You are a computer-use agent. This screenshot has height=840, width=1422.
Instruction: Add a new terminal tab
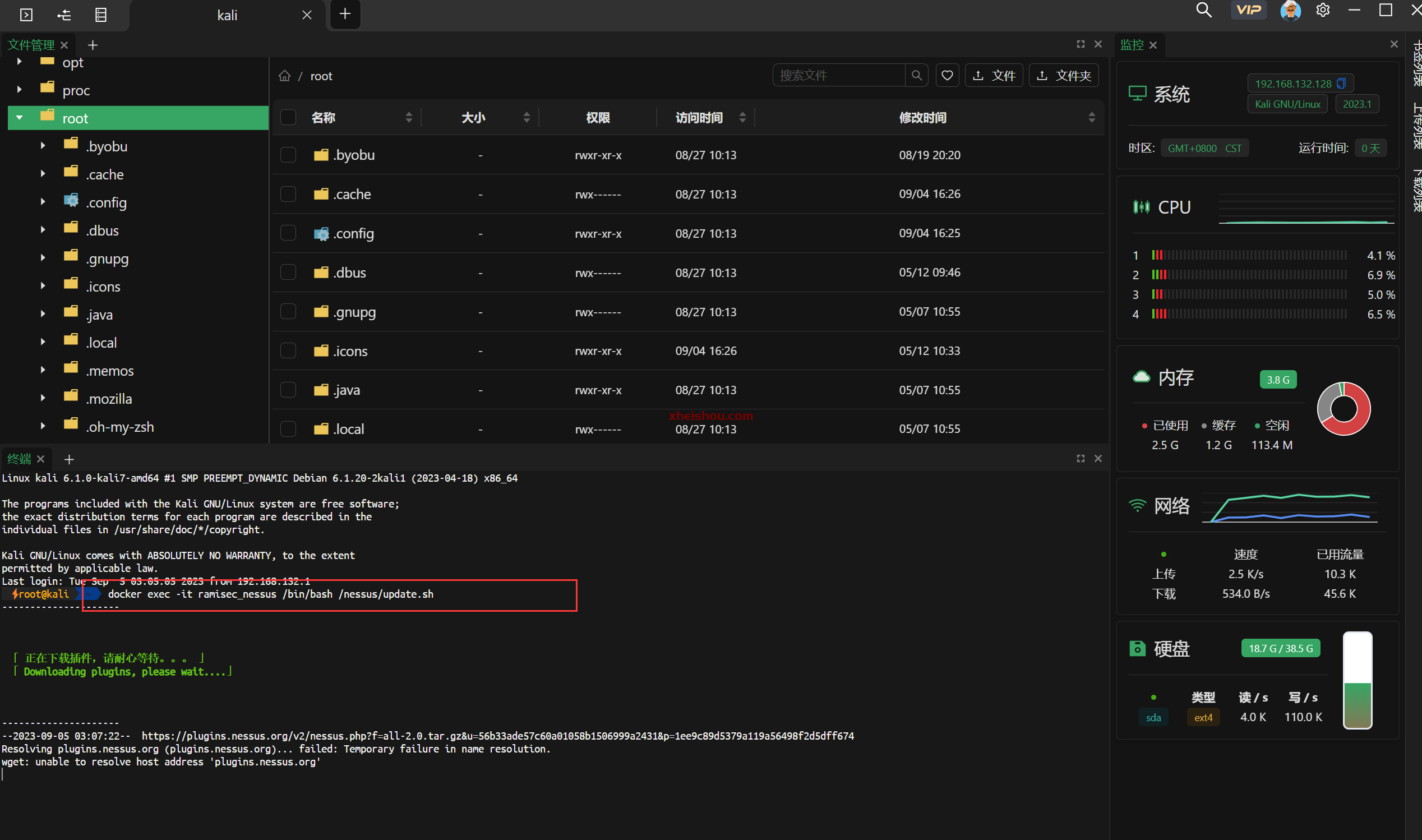click(x=69, y=459)
